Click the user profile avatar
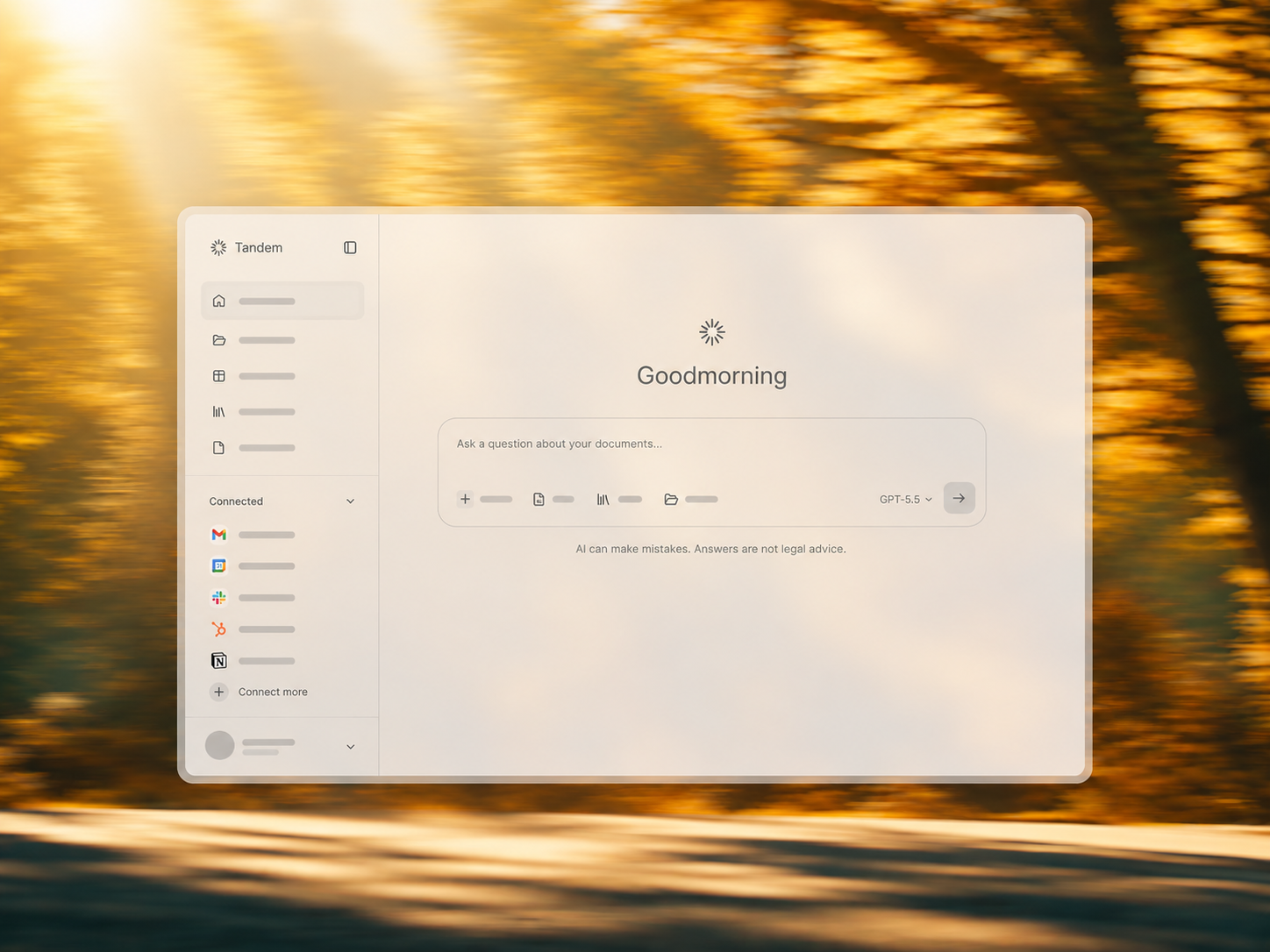Viewport: 1270px width, 952px height. [219, 746]
